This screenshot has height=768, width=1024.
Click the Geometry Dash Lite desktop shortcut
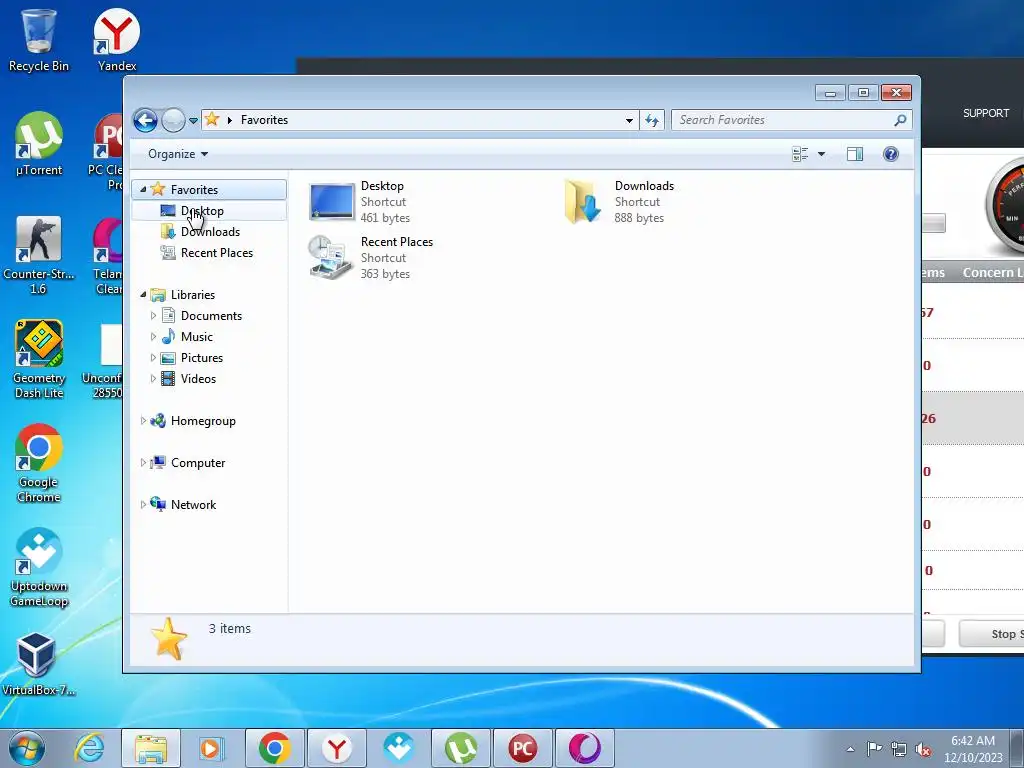[x=39, y=359]
